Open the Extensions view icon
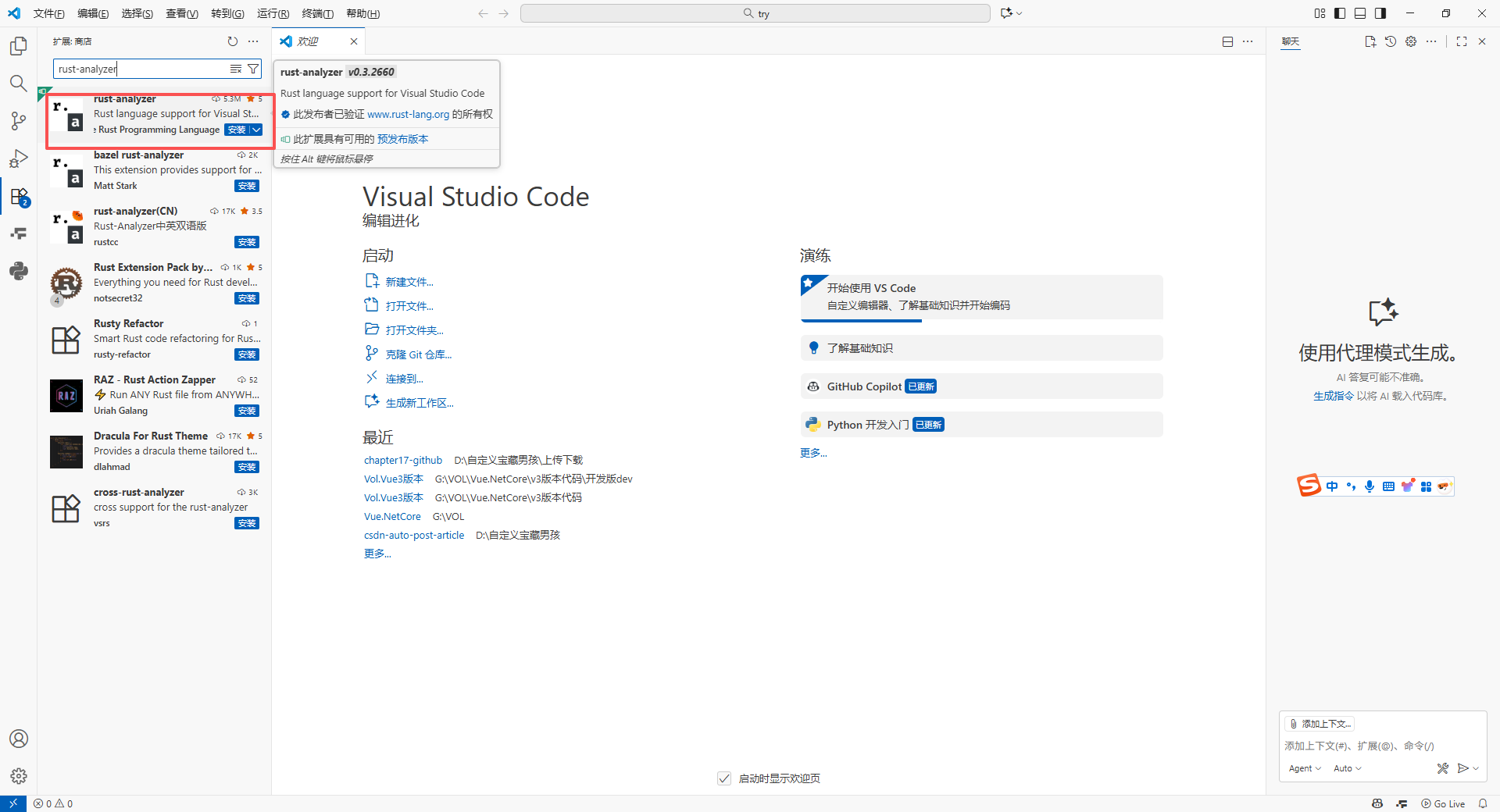 pos(19,196)
